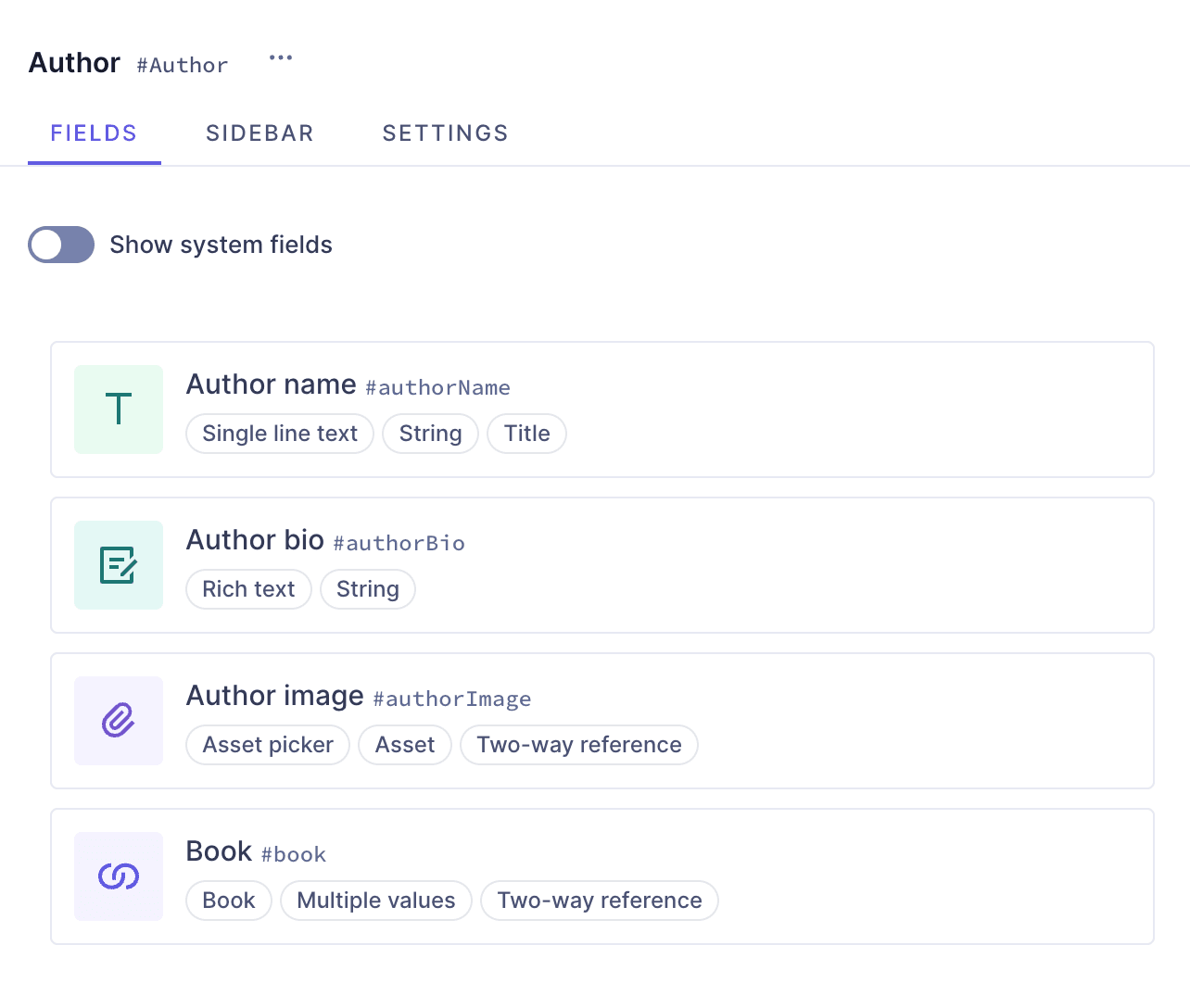Viewport: 1190px width, 1008px height.
Task: Click the Author image paperclip icon
Action: 119,721
